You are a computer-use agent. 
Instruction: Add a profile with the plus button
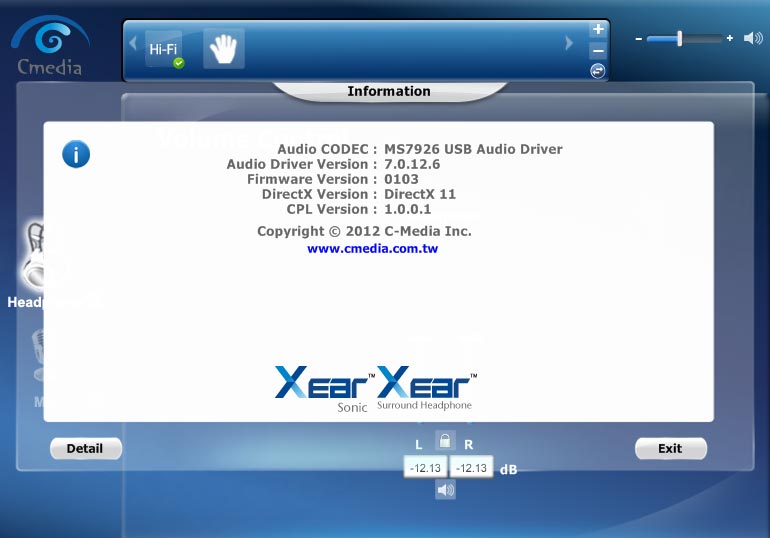pos(598,29)
